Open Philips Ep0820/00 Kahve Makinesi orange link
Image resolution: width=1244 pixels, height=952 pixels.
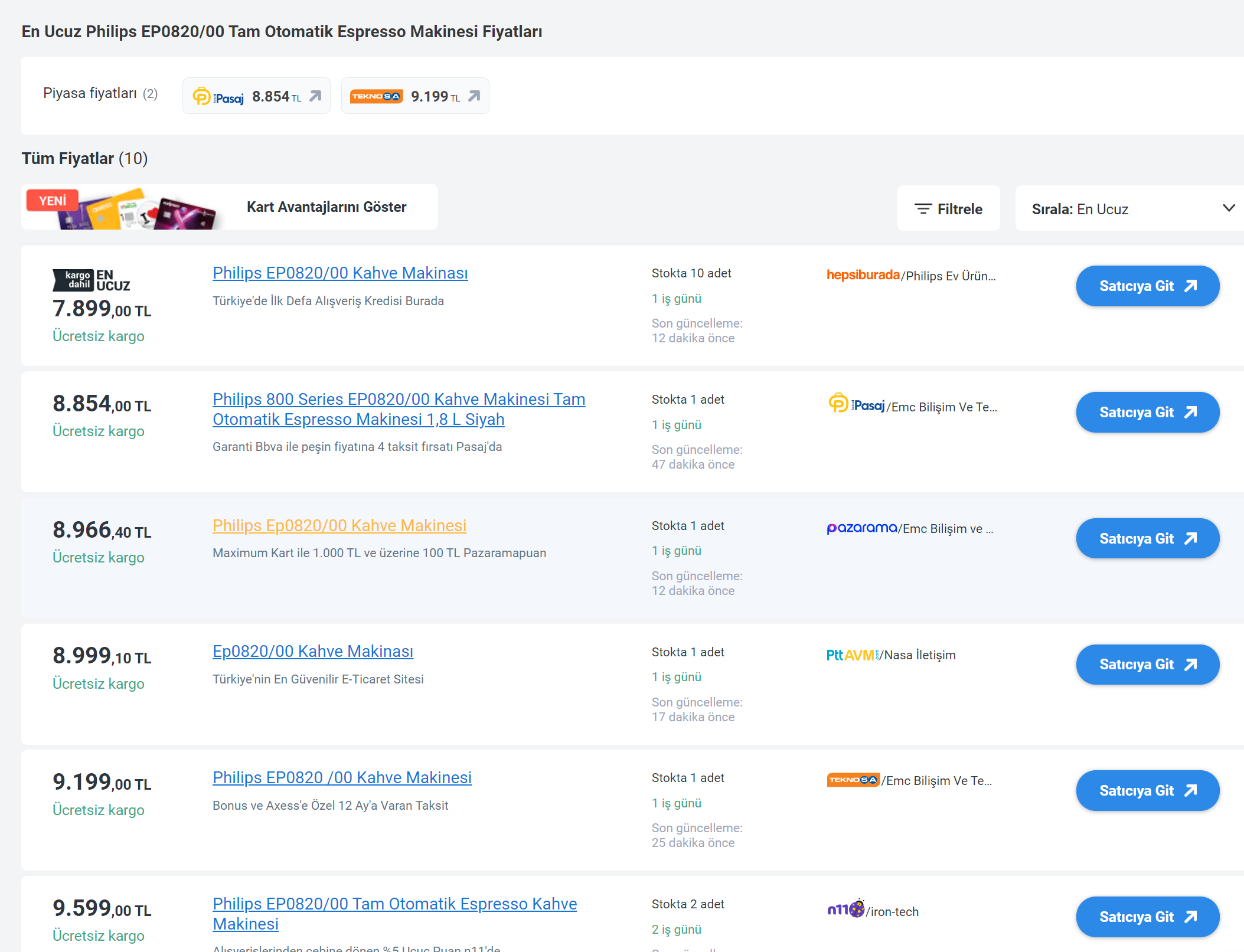click(x=339, y=526)
